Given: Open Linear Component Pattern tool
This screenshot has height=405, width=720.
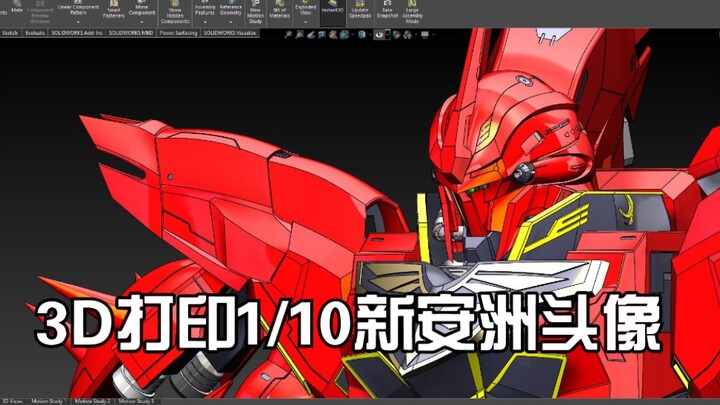Looking at the screenshot, I should 78,10.
